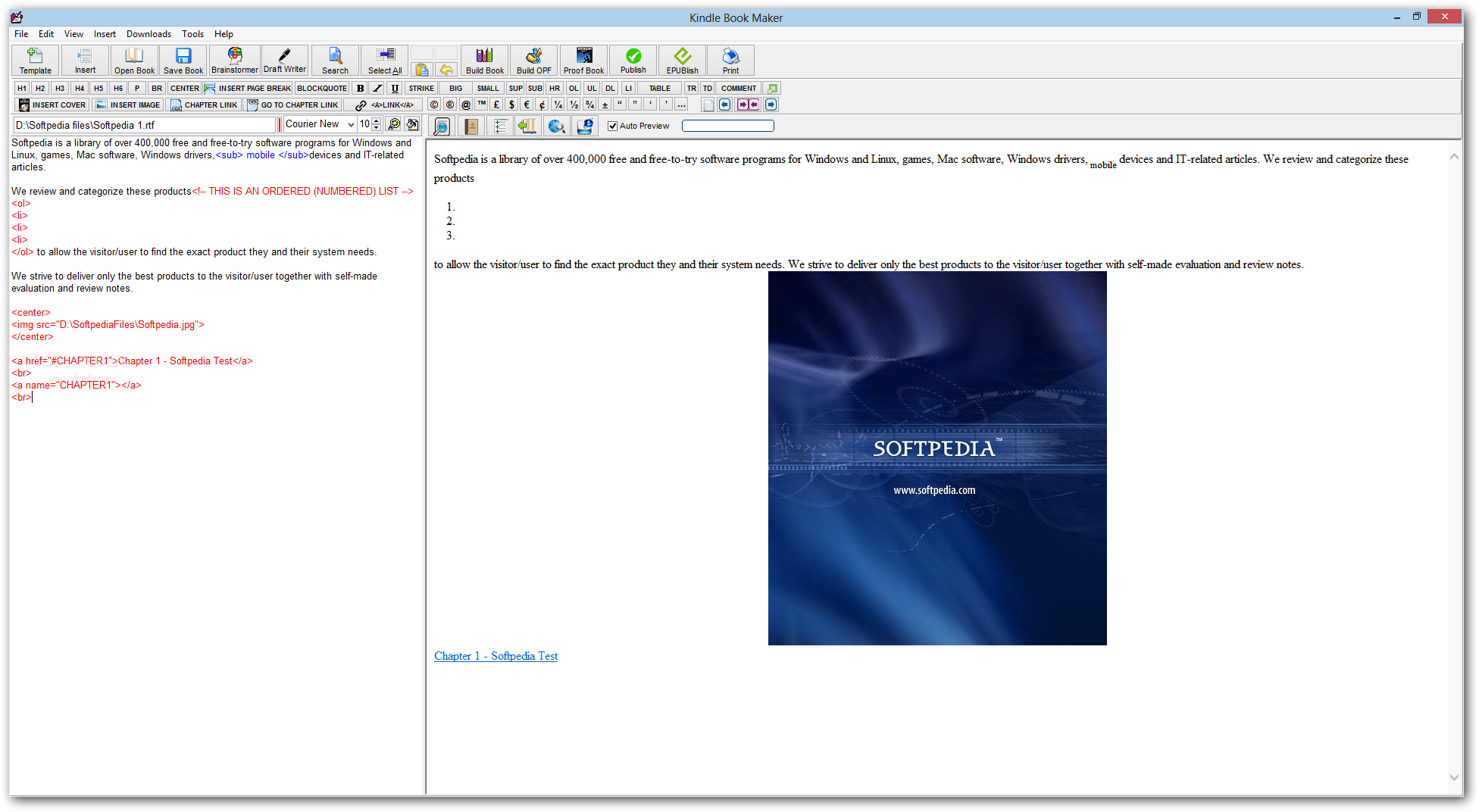Click the EPUBlish icon
Screen dimensions: 1479x812
point(683,61)
